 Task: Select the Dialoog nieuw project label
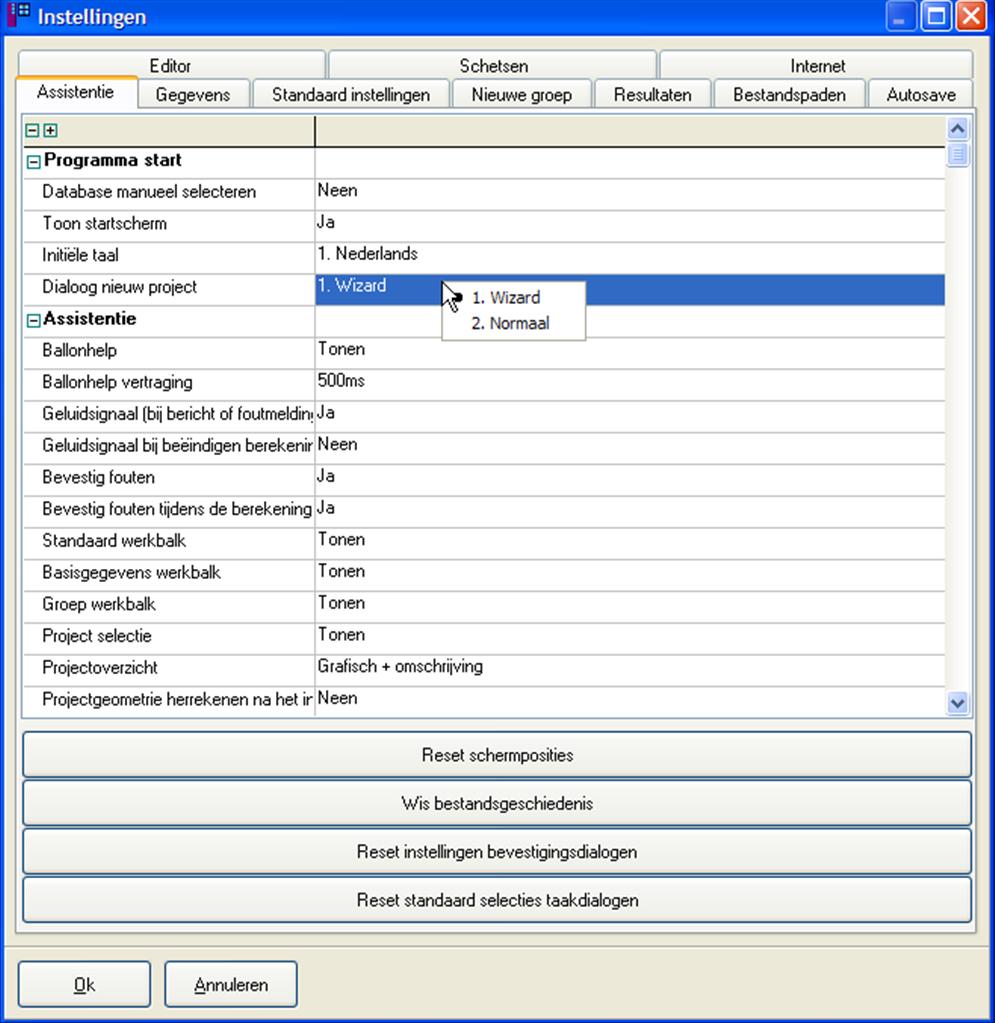119,287
